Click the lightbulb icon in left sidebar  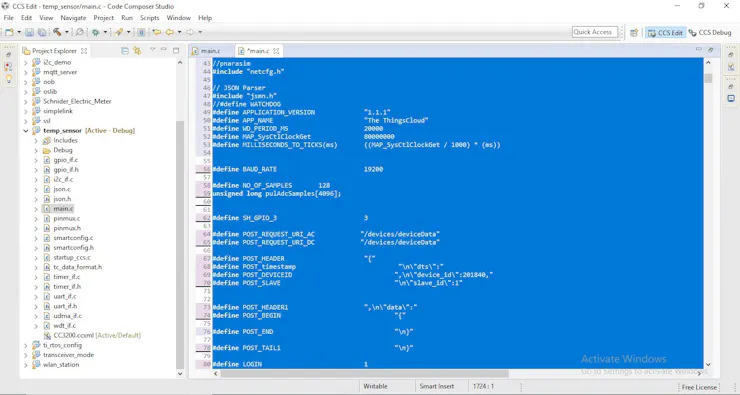pyautogui.click(x=8, y=78)
